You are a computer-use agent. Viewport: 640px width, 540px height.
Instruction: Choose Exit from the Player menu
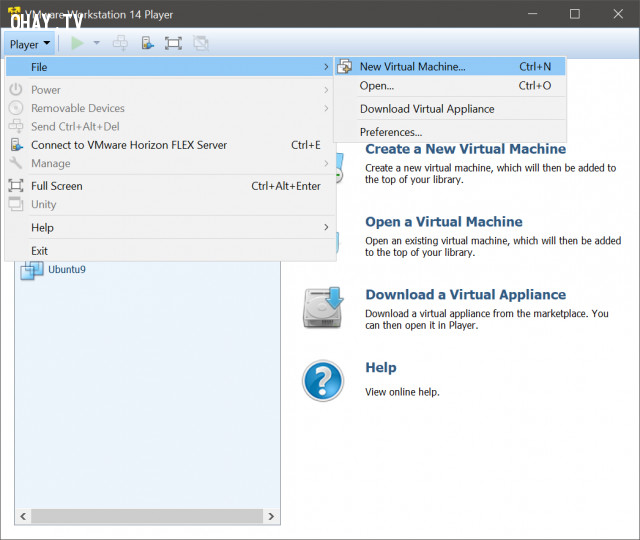coord(169,251)
